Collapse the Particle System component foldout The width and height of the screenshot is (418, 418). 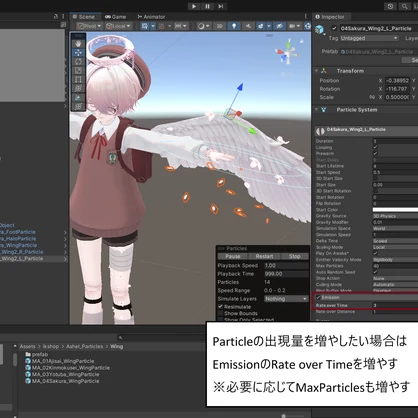(316, 110)
